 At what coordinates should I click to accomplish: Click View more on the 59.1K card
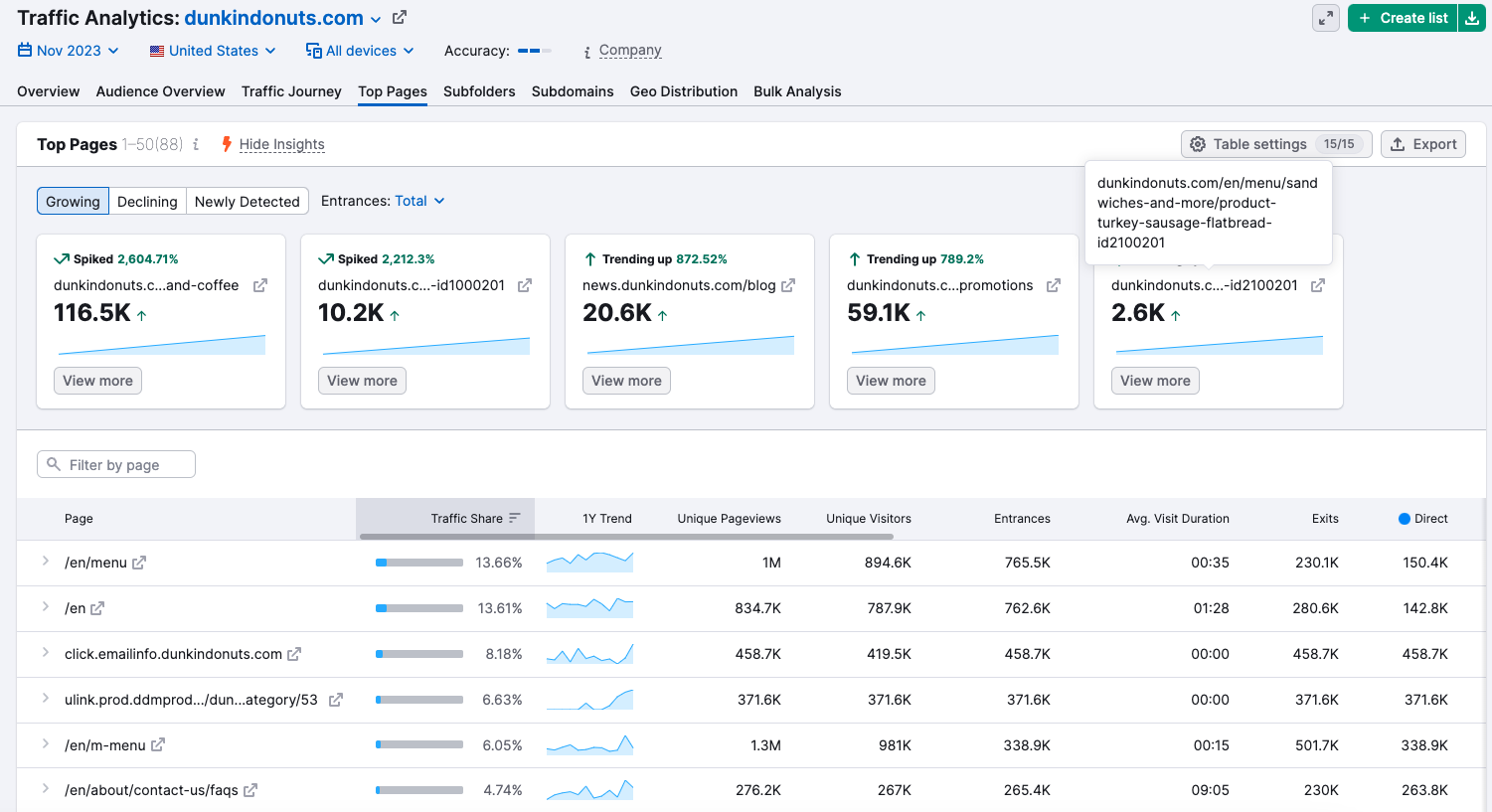pos(891,381)
